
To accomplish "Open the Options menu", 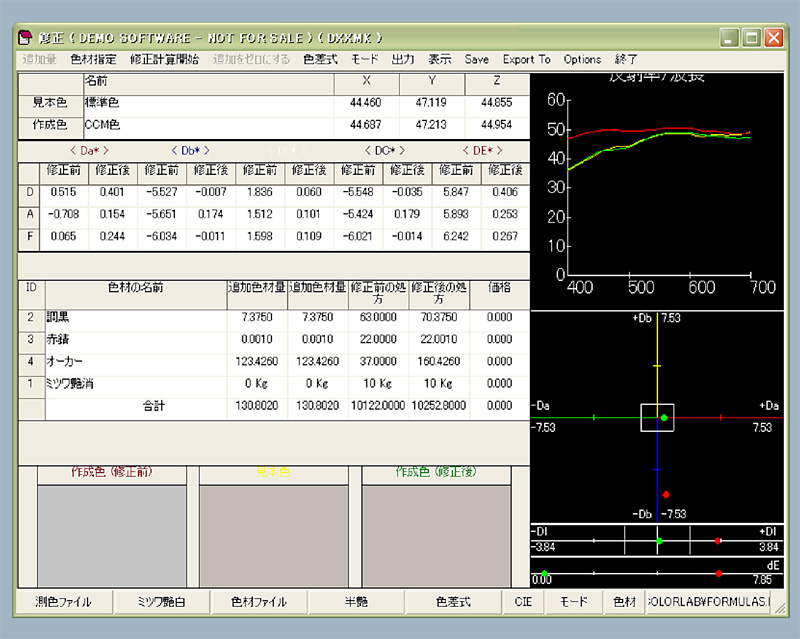I will point(582,60).
